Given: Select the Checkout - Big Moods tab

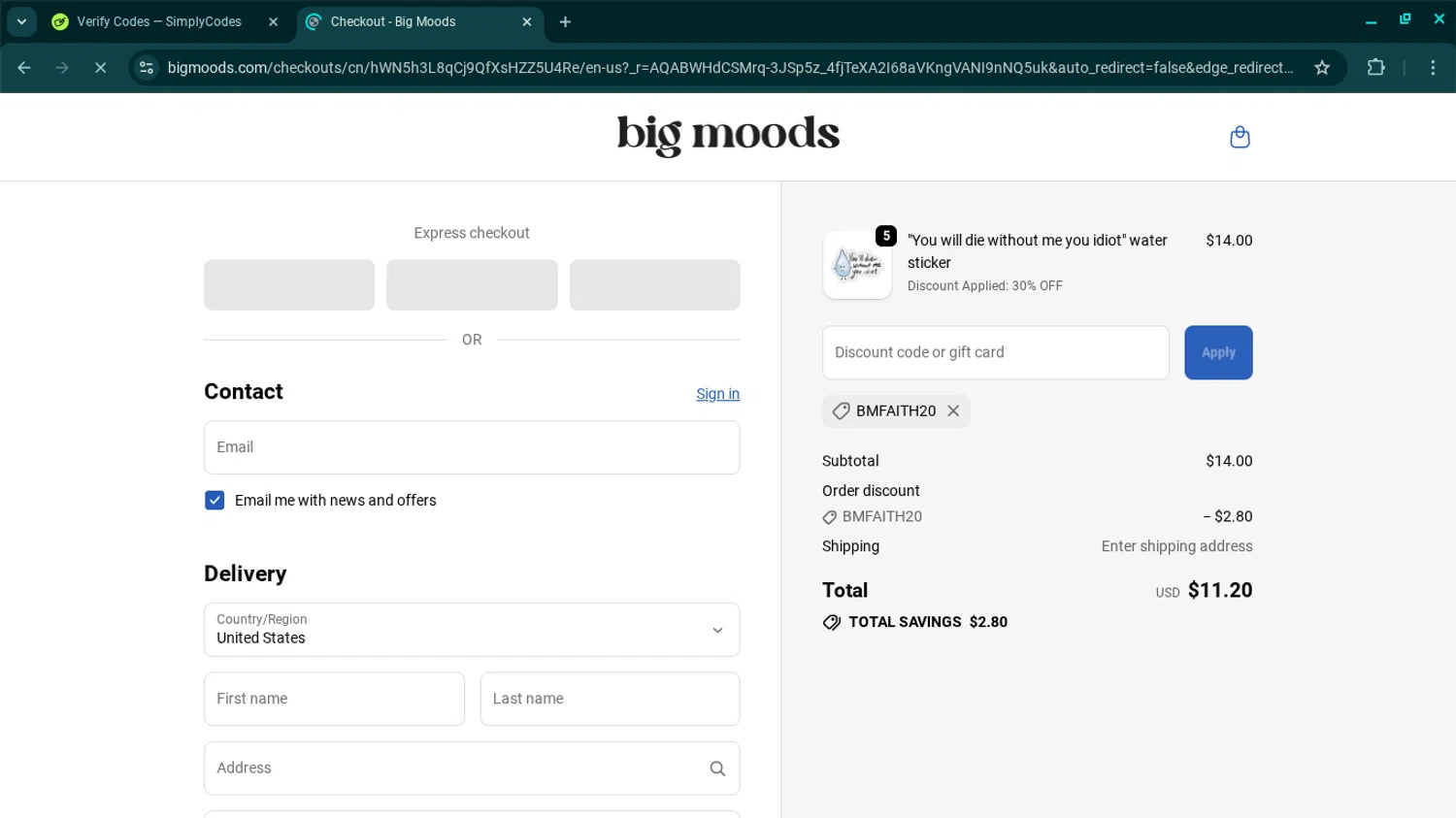Looking at the screenshot, I should pyautogui.click(x=420, y=21).
